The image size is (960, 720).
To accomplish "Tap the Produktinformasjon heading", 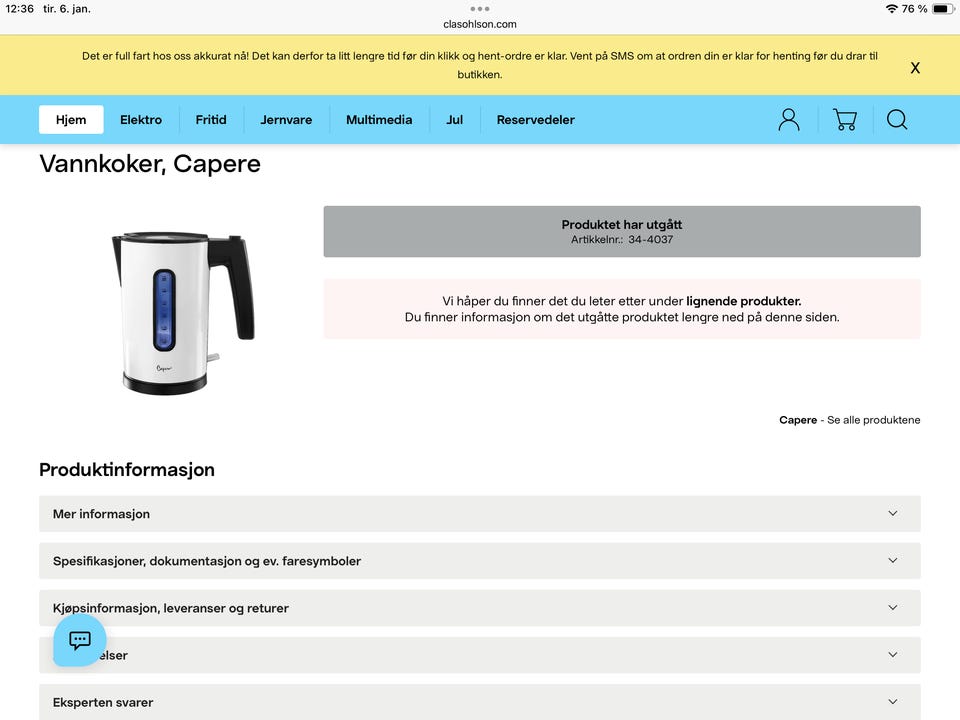I will tap(127, 470).
